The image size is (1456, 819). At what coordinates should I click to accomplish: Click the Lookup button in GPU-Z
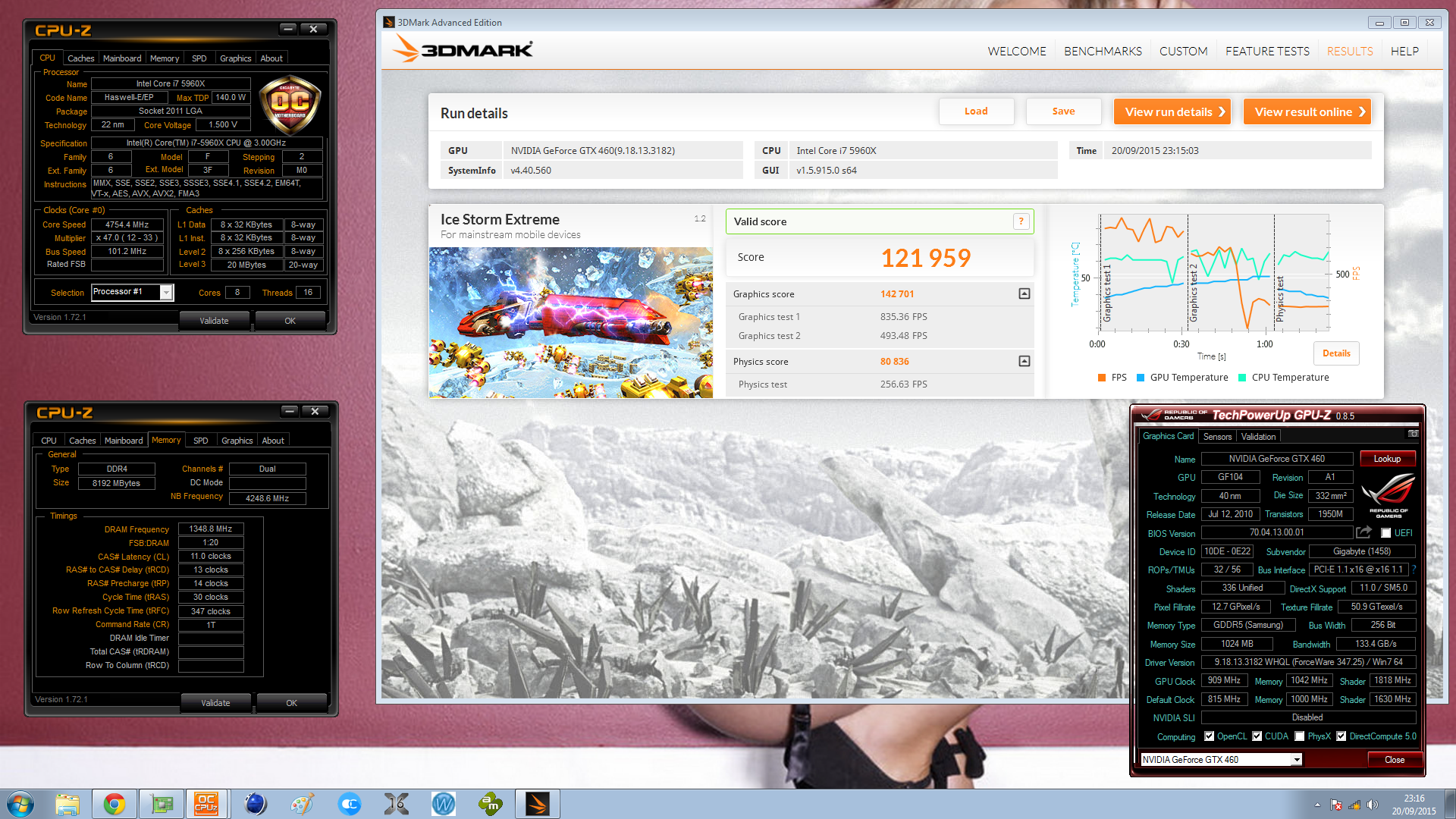(x=1387, y=459)
